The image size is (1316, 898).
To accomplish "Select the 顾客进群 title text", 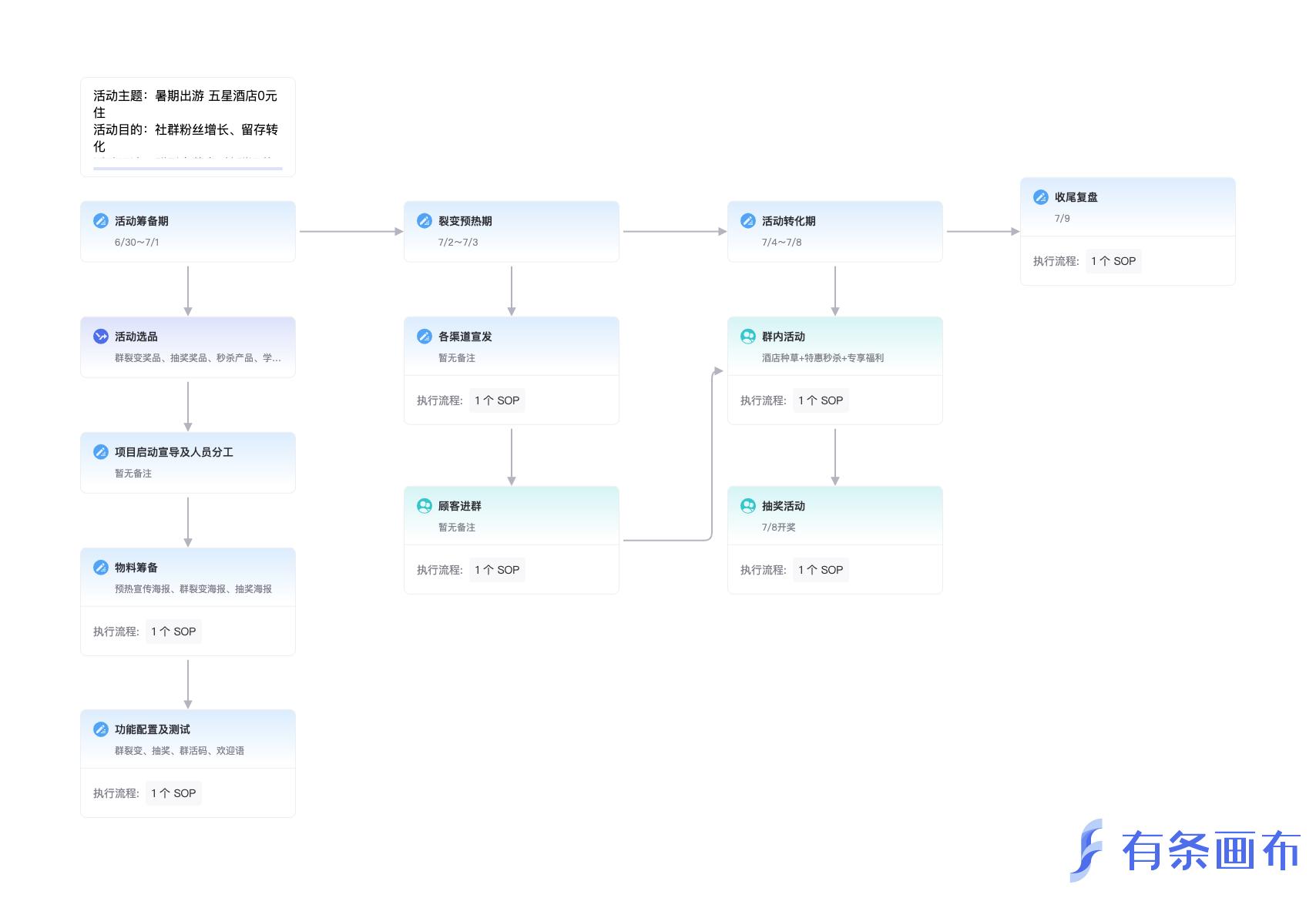I will click(x=460, y=506).
